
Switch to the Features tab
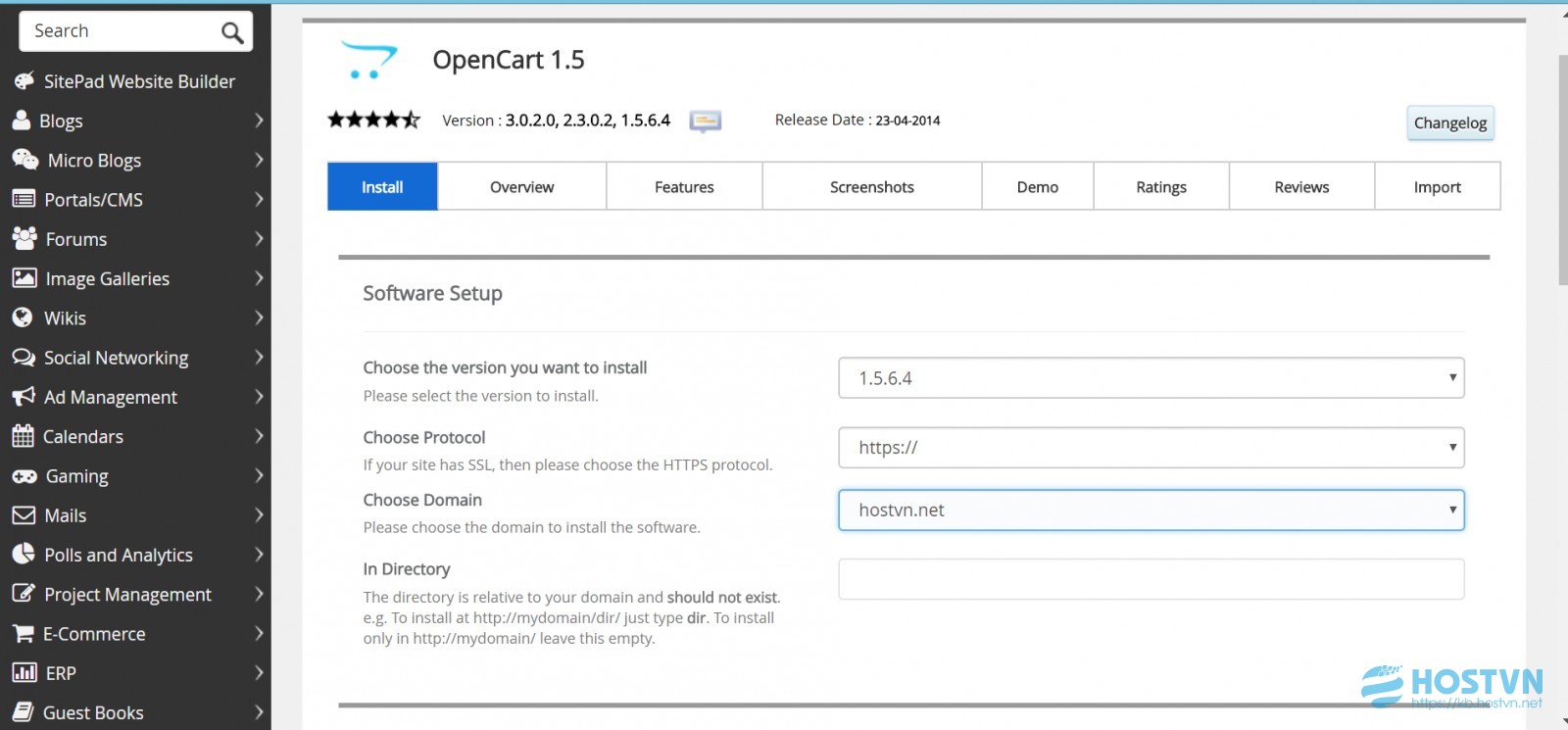684,186
